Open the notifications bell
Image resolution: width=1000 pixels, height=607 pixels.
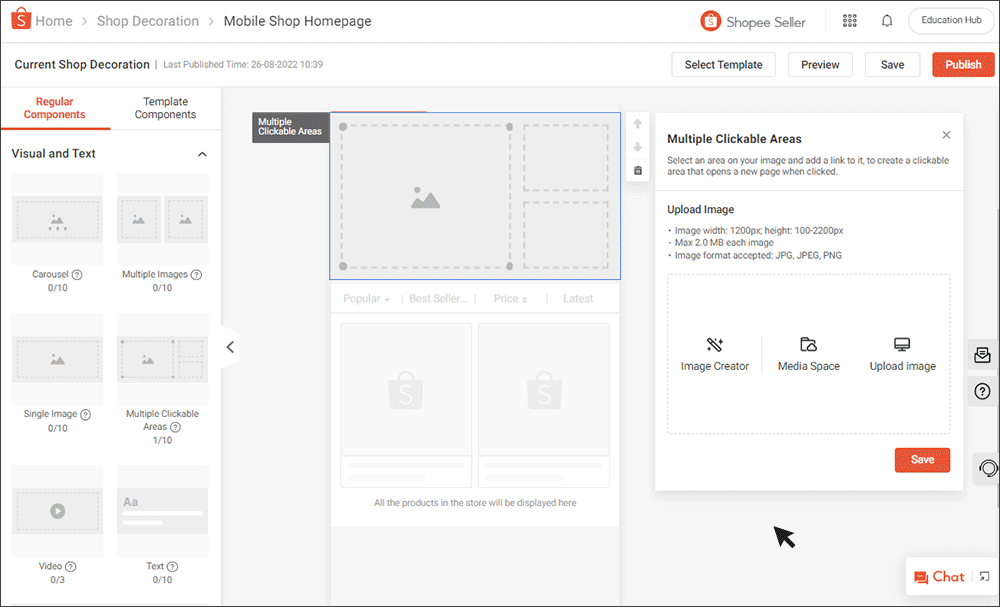pos(887,21)
